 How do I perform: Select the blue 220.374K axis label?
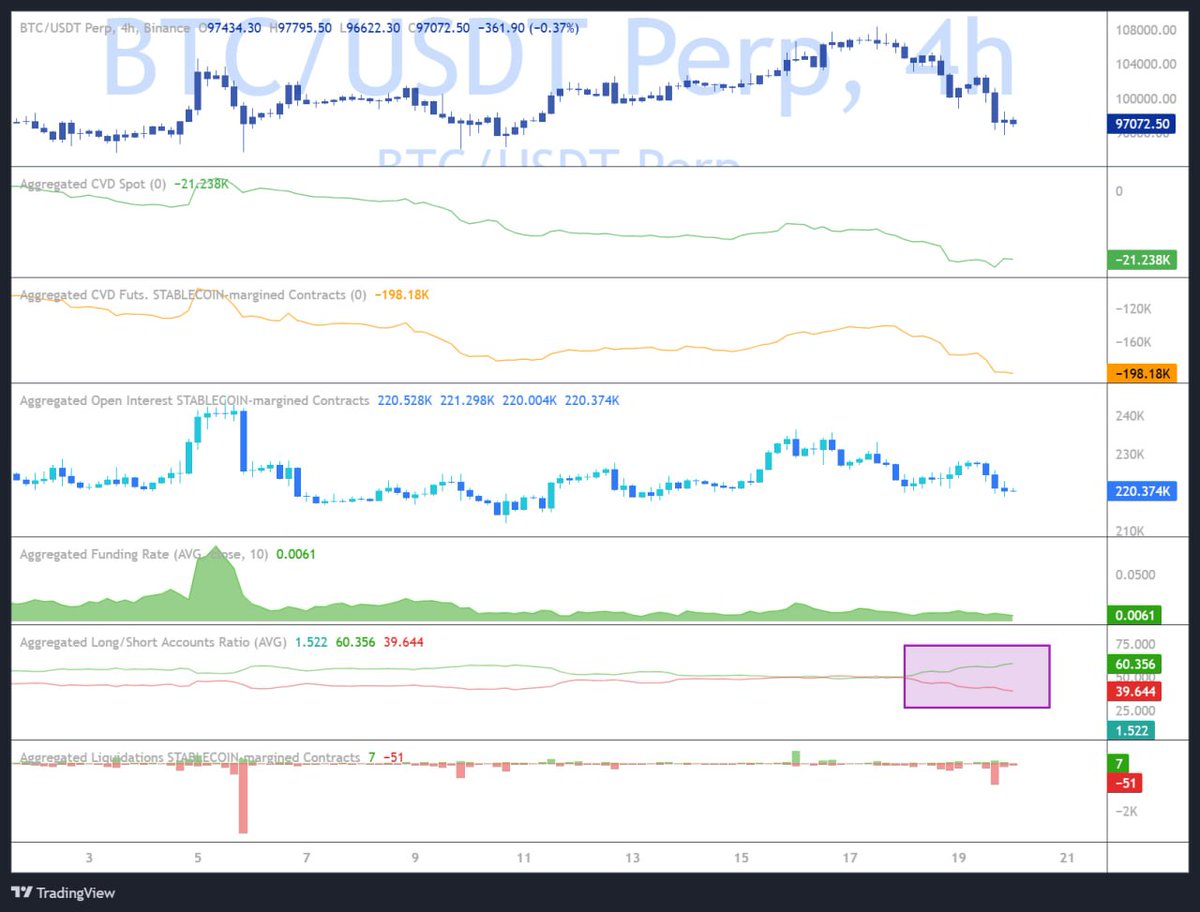[1142, 491]
